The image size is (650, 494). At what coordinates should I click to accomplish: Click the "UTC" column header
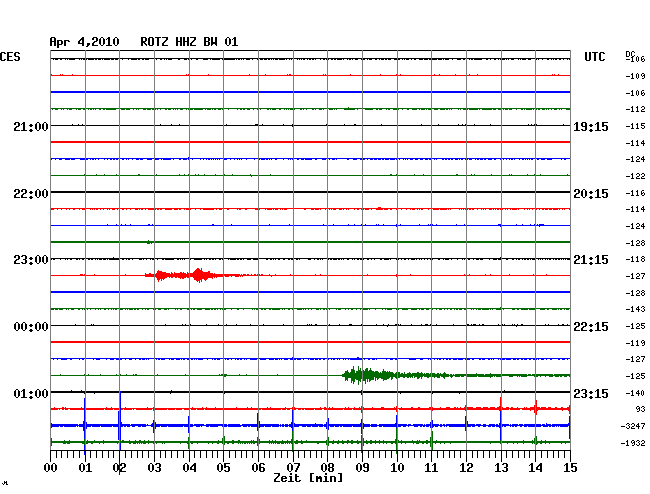[594, 57]
